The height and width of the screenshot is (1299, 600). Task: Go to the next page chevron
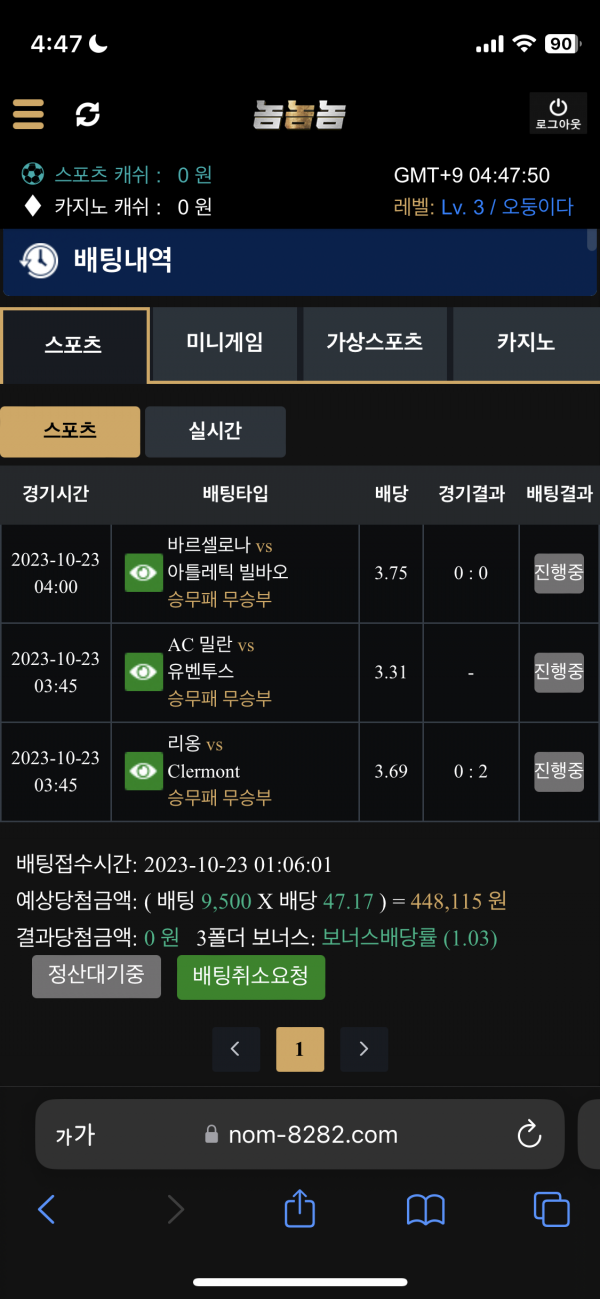(x=364, y=1049)
